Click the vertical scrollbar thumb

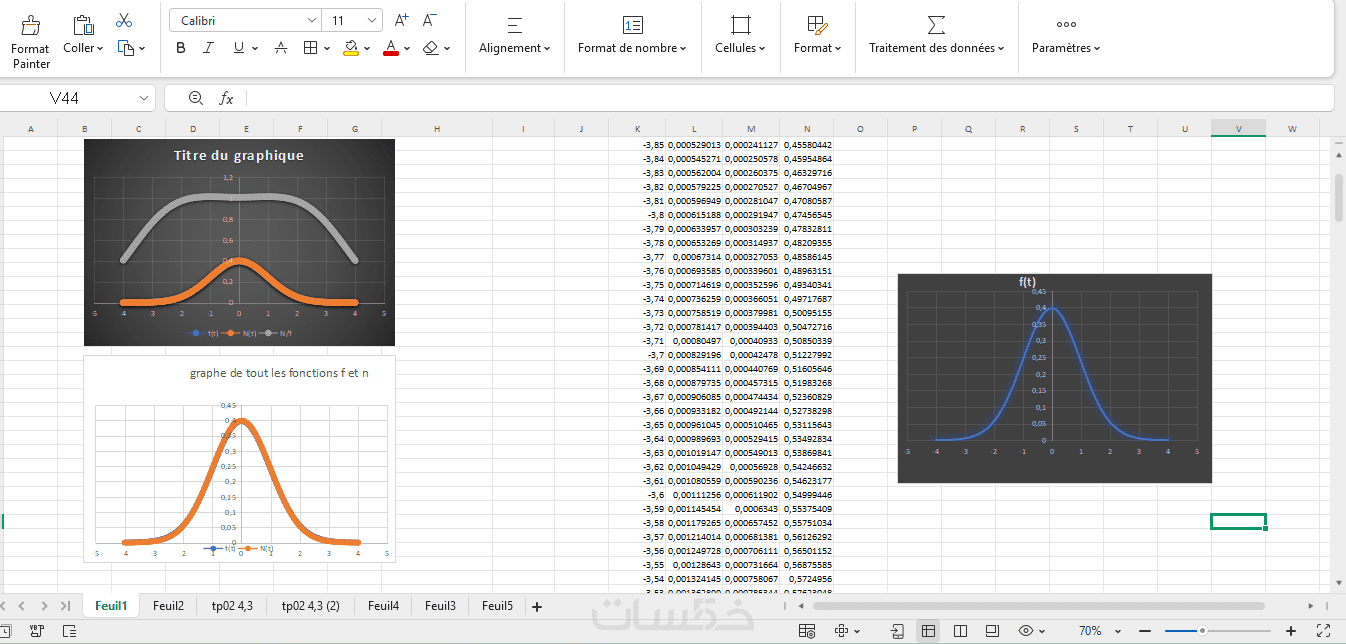(x=1339, y=198)
